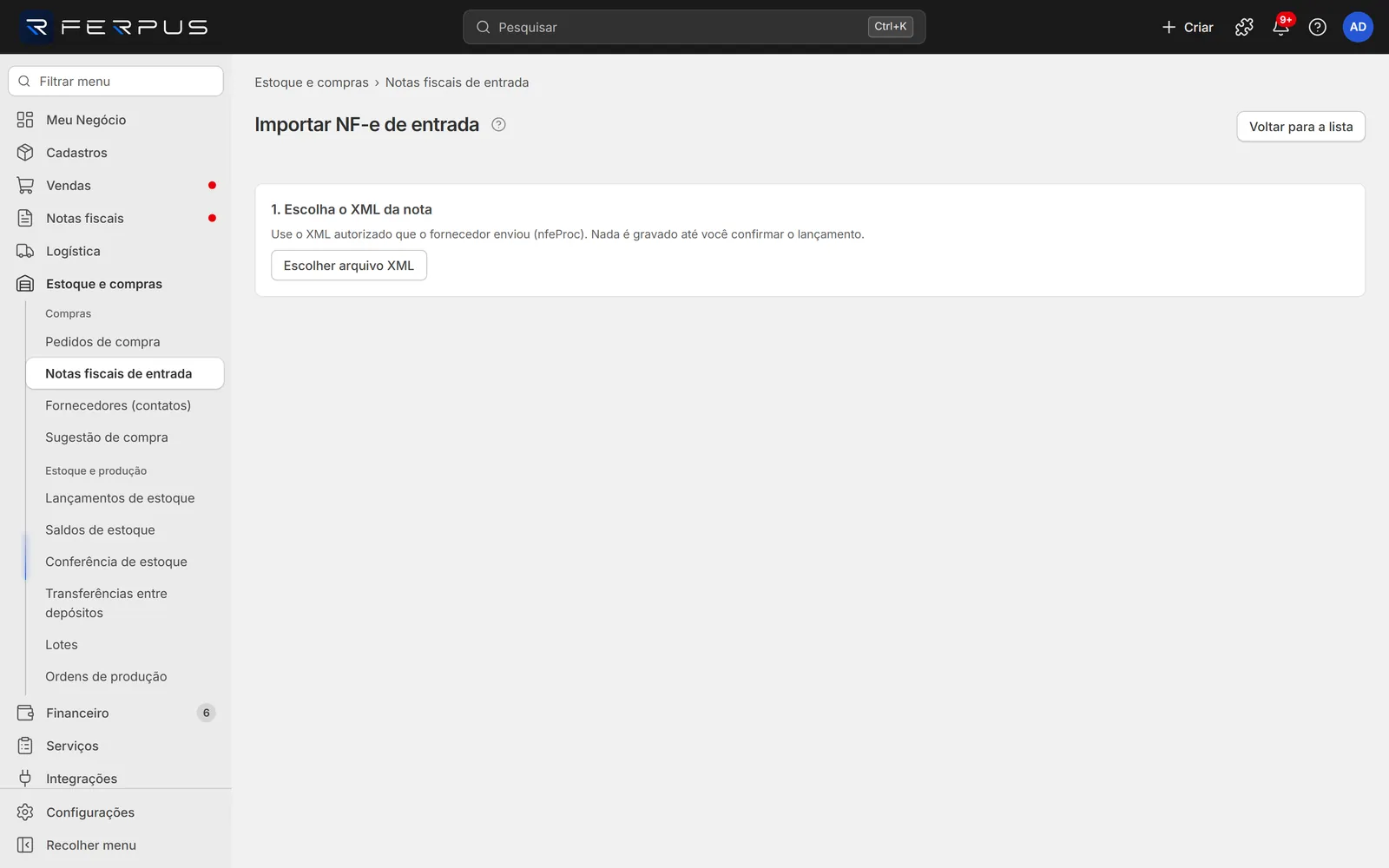The width and height of the screenshot is (1389, 868).
Task: Open notifications bell icon
Action: click(1280, 27)
